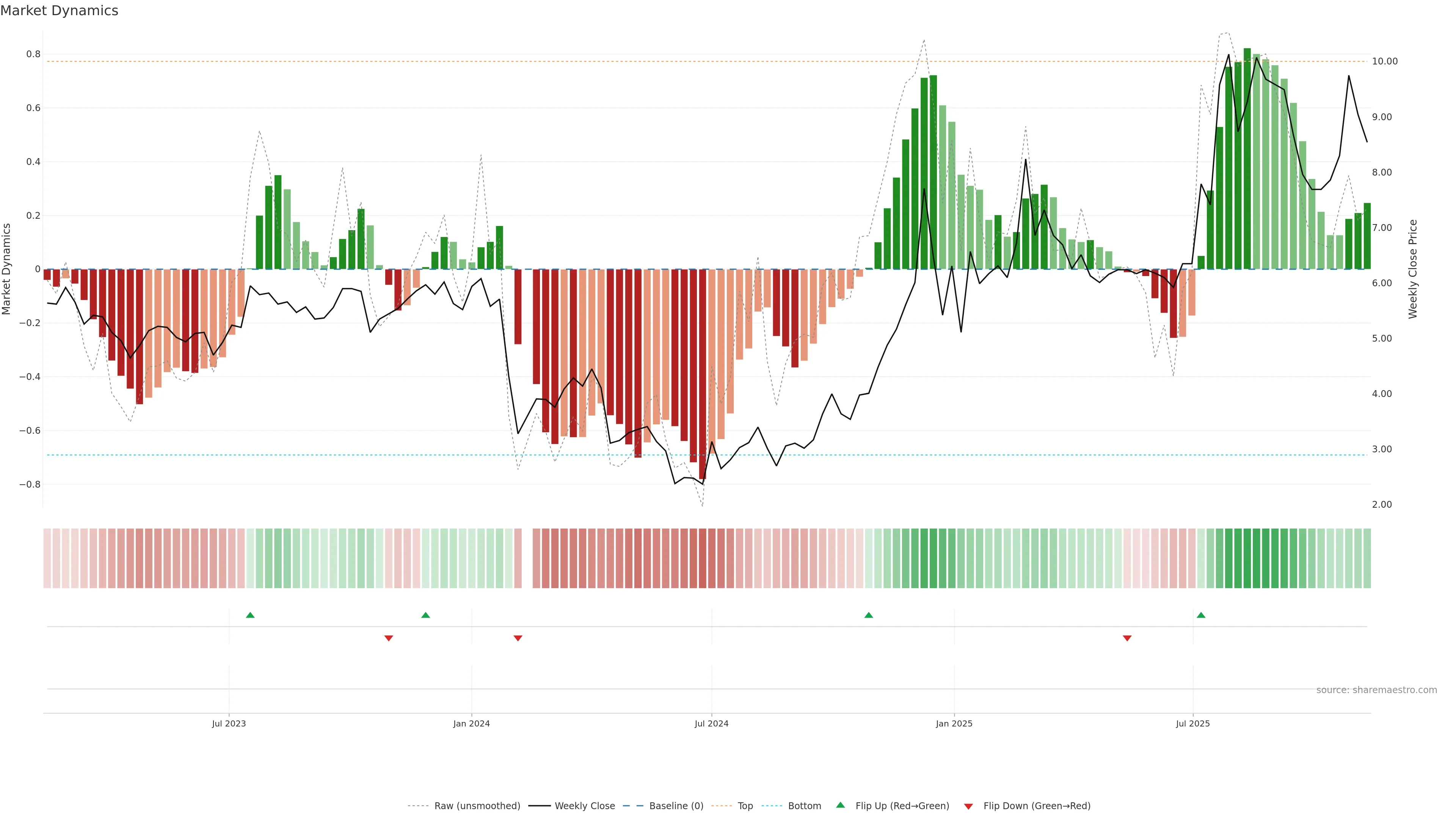1456x819 pixels.
Task: Click the Flip Down (Green→Red) legend label
Action: coord(1037,806)
